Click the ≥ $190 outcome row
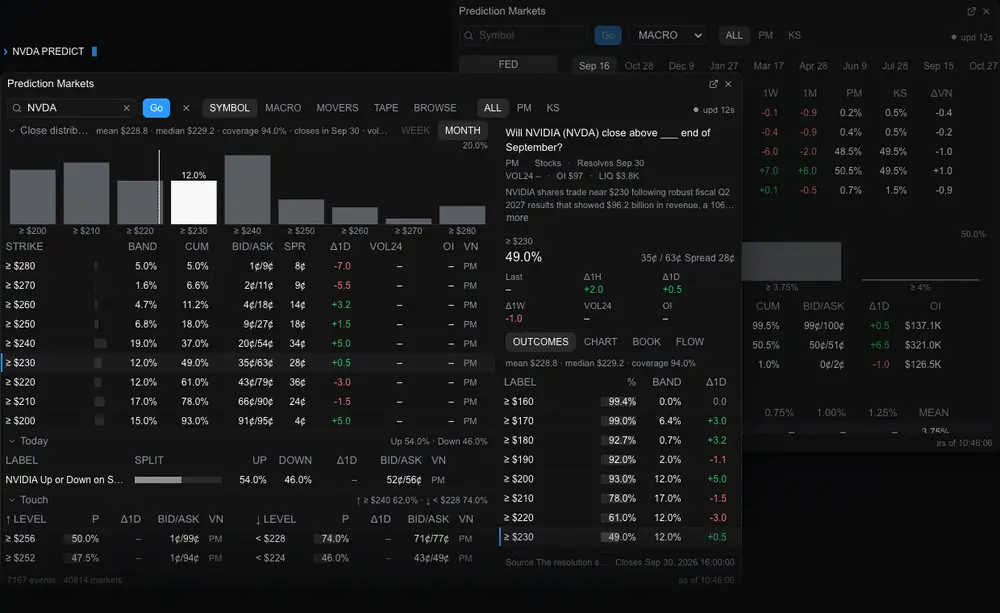The width and height of the screenshot is (1000, 613). click(619, 459)
